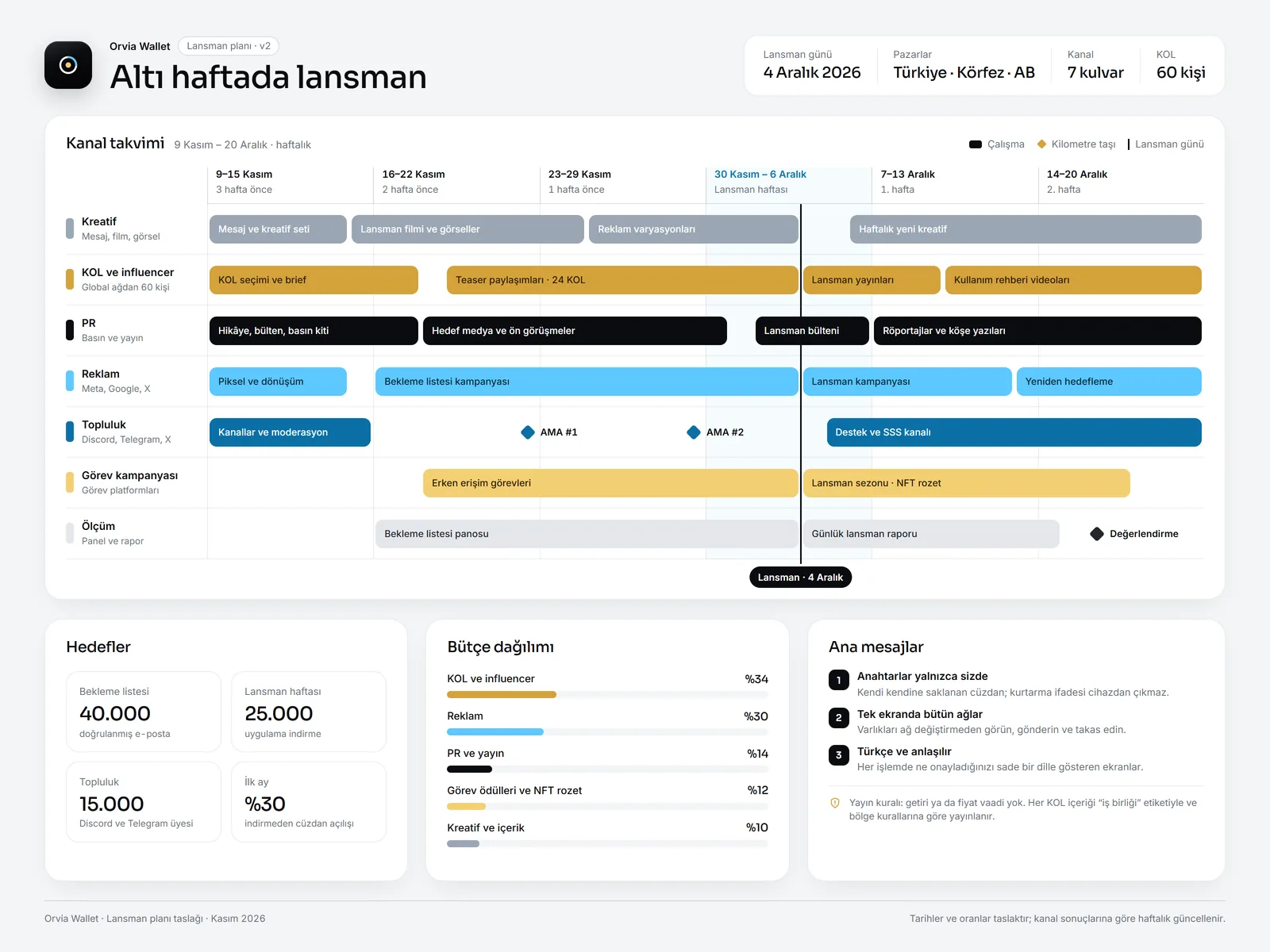
Task: Open the Lansman sezonu · NFT rozet bar
Action: click(x=966, y=483)
